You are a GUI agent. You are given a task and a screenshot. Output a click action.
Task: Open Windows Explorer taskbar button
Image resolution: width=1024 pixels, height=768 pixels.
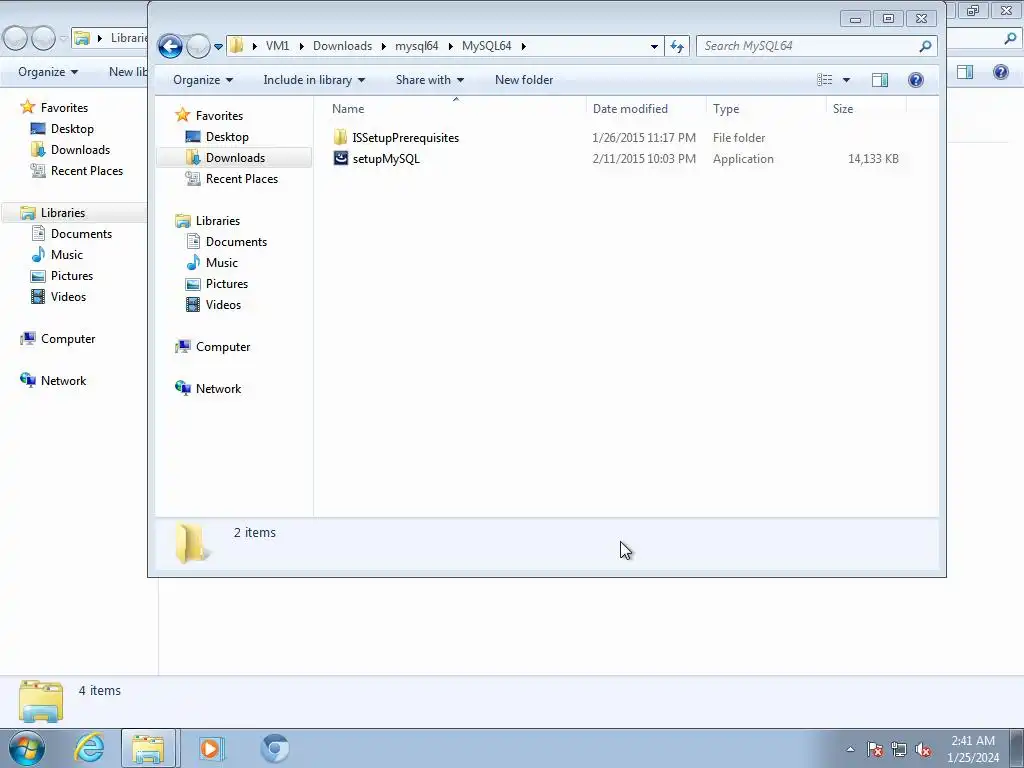[x=148, y=748]
